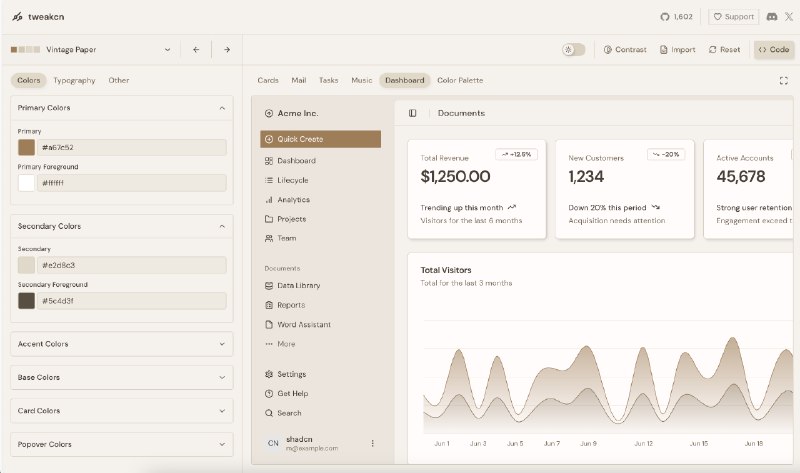The image size is (800, 473).
Task: Click the Reset button
Action: tap(724, 49)
